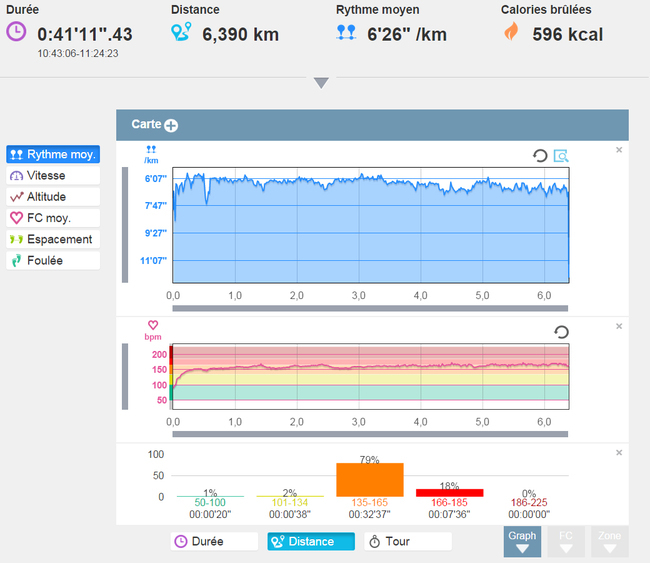Open the FC dropdown
This screenshot has height=563, width=650.
566,541
